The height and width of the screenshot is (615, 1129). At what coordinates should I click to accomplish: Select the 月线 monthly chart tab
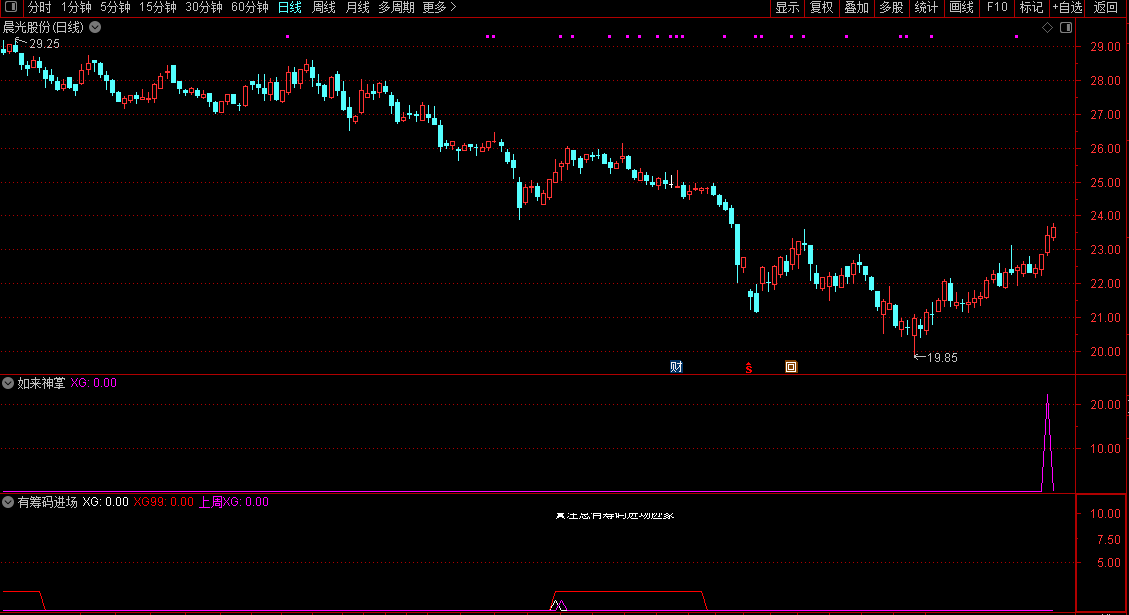point(357,7)
